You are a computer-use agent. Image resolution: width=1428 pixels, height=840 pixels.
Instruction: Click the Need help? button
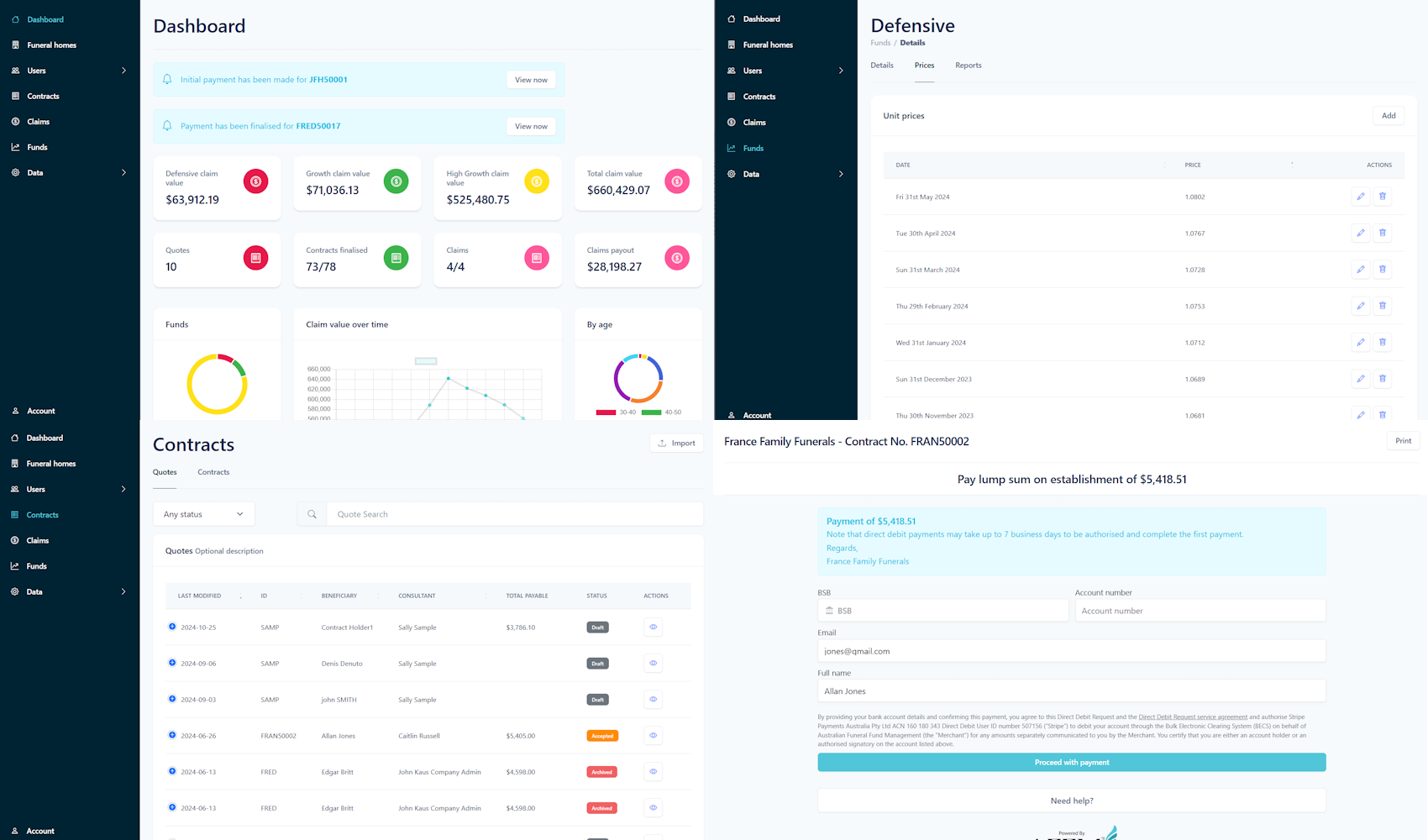[x=1072, y=801]
